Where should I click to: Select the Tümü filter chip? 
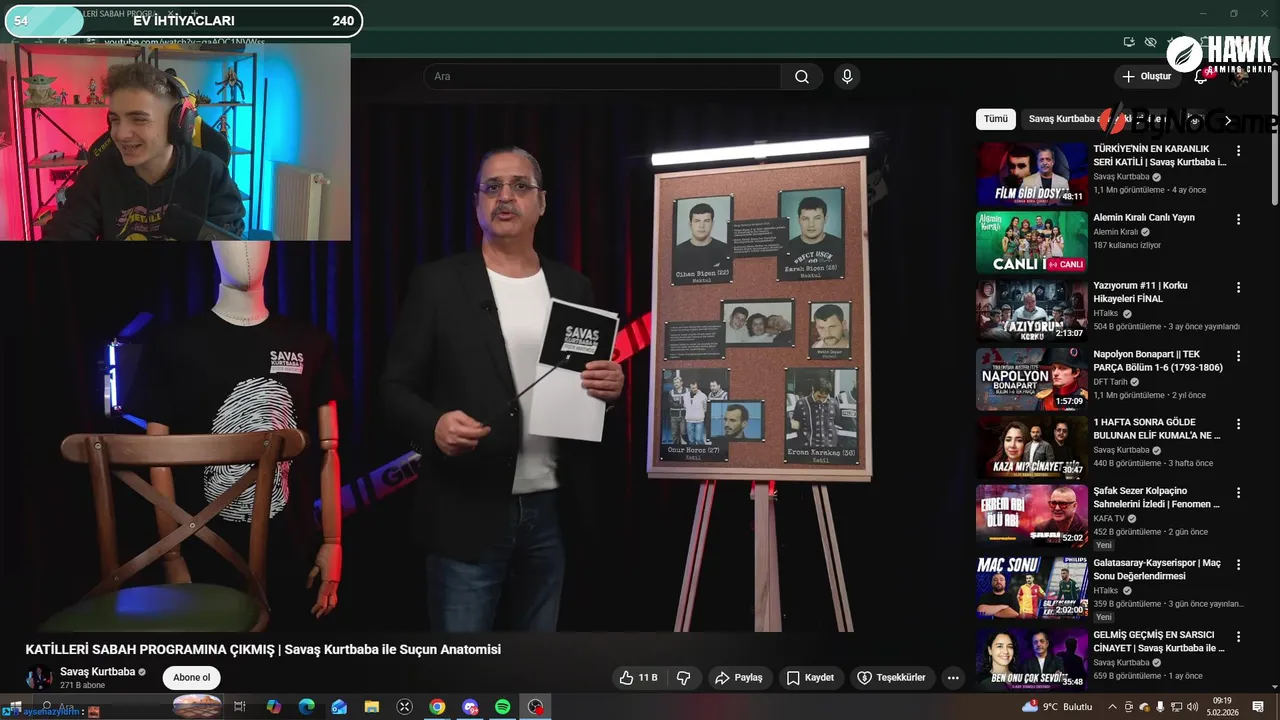click(996, 119)
